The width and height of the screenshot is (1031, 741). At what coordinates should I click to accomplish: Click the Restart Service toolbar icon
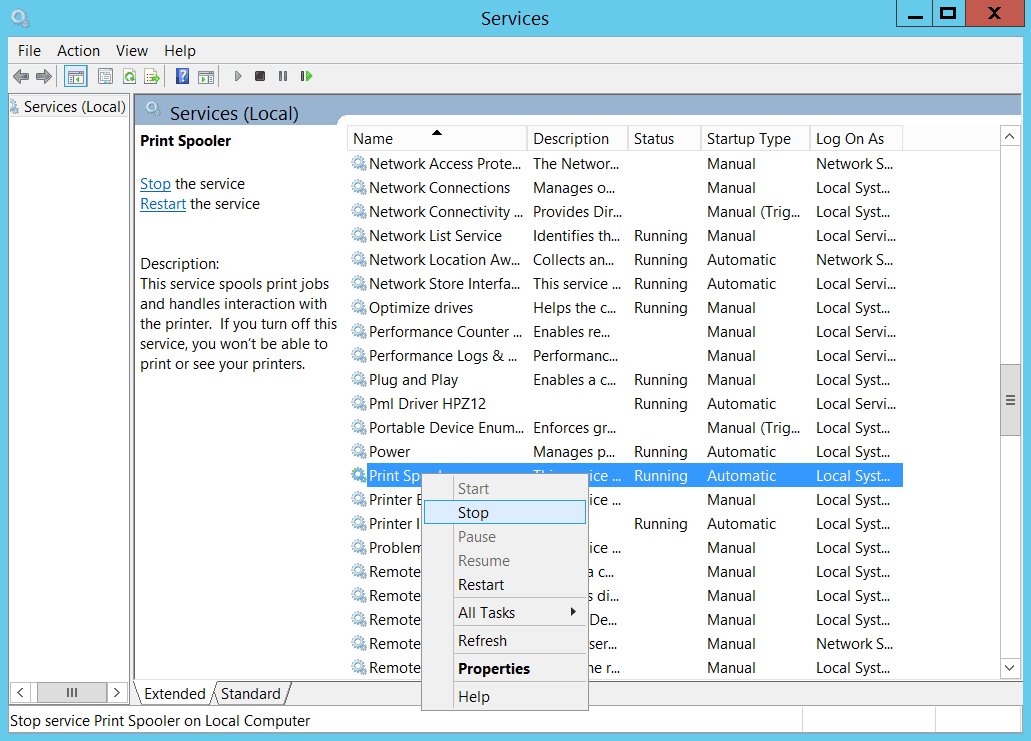click(x=306, y=76)
